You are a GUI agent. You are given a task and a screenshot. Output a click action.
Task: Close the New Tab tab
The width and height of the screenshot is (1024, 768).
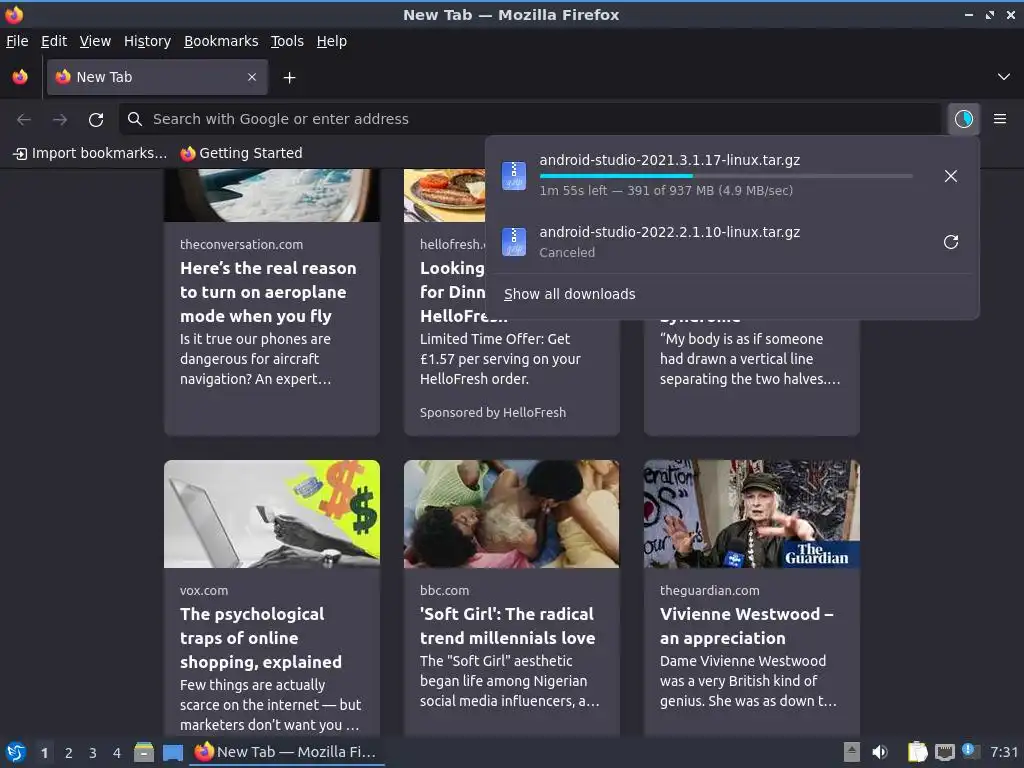[252, 77]
